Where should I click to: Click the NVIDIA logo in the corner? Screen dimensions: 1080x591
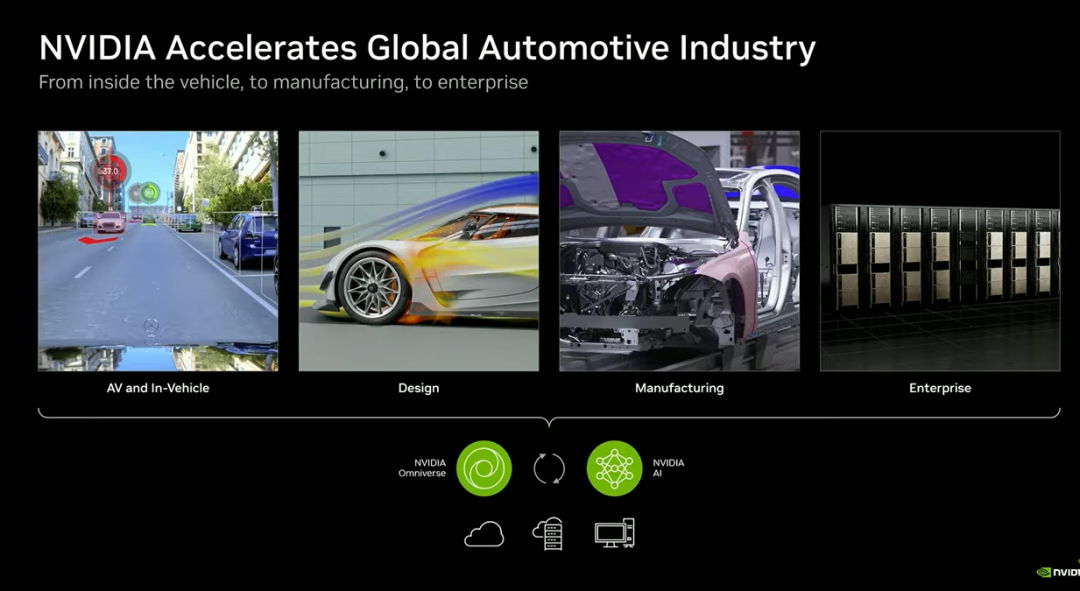1058,572
